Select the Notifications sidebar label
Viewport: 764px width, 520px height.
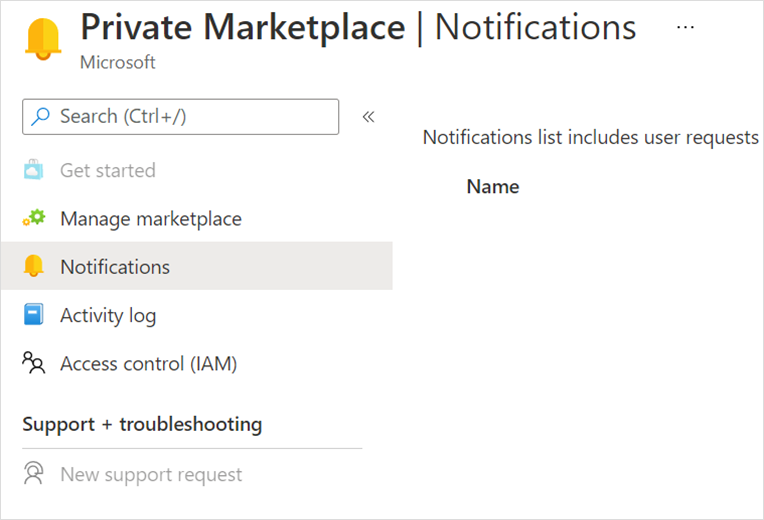115,267
